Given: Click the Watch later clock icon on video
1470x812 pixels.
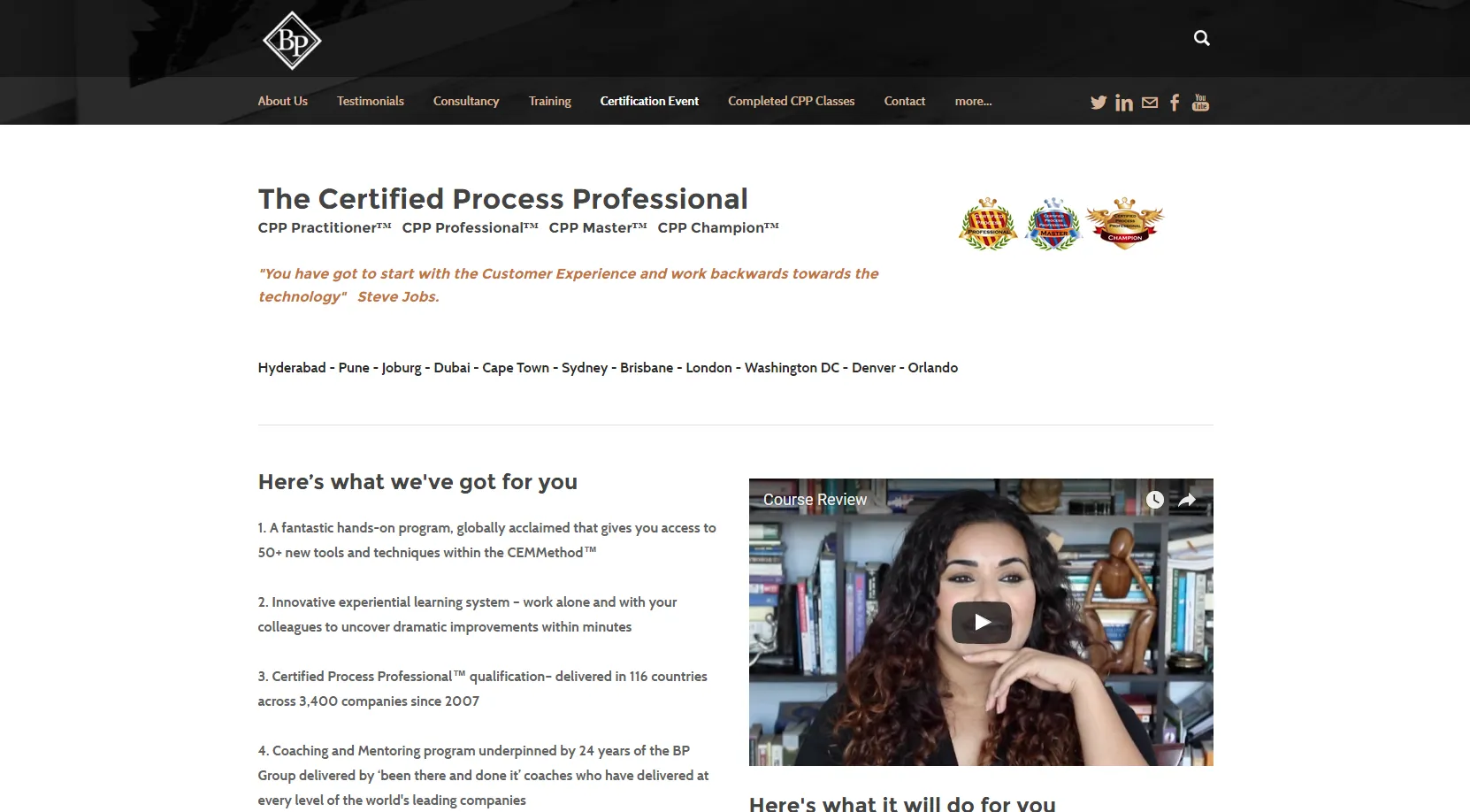Looking at the screenshot, I should (1154, 500).
